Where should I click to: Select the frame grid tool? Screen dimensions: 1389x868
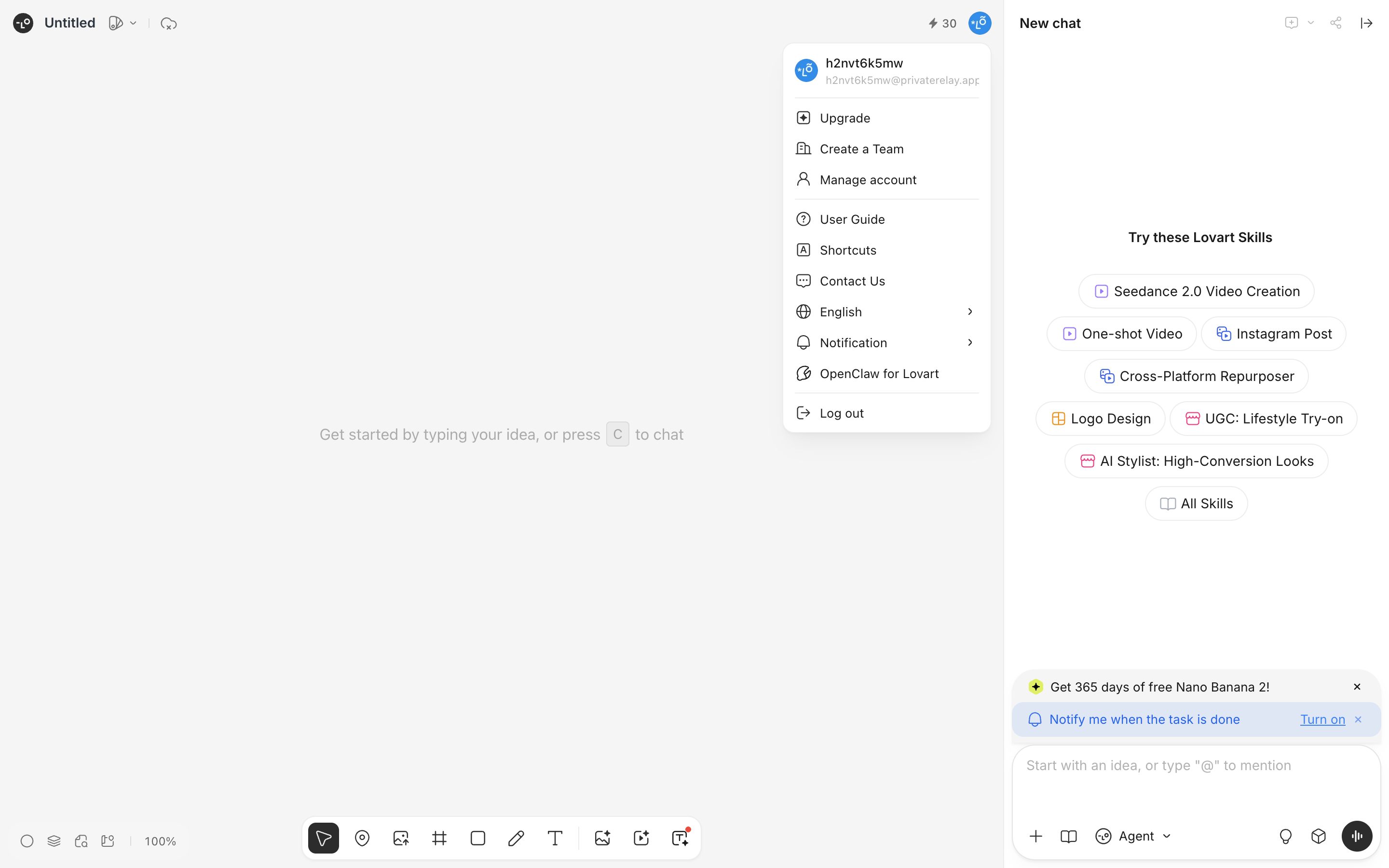(x=439, y=838)
